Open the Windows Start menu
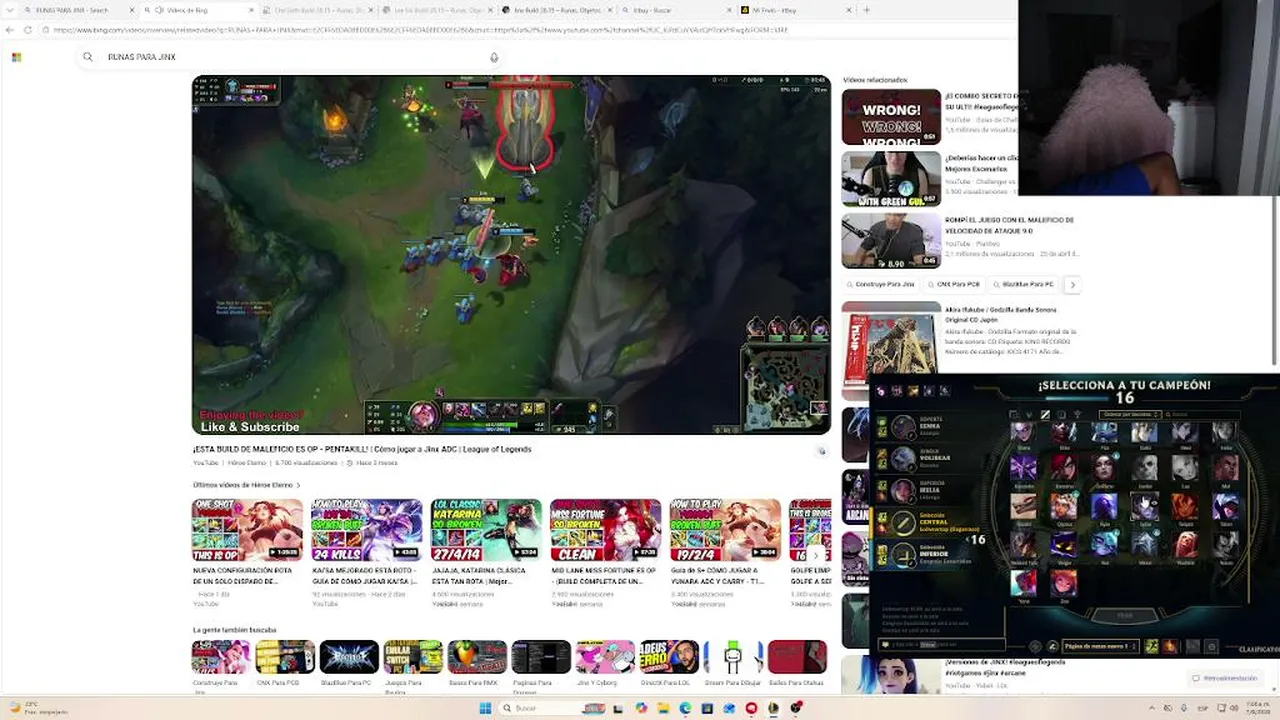Screen dimensions: 1280x720 [x=485, y=708]
